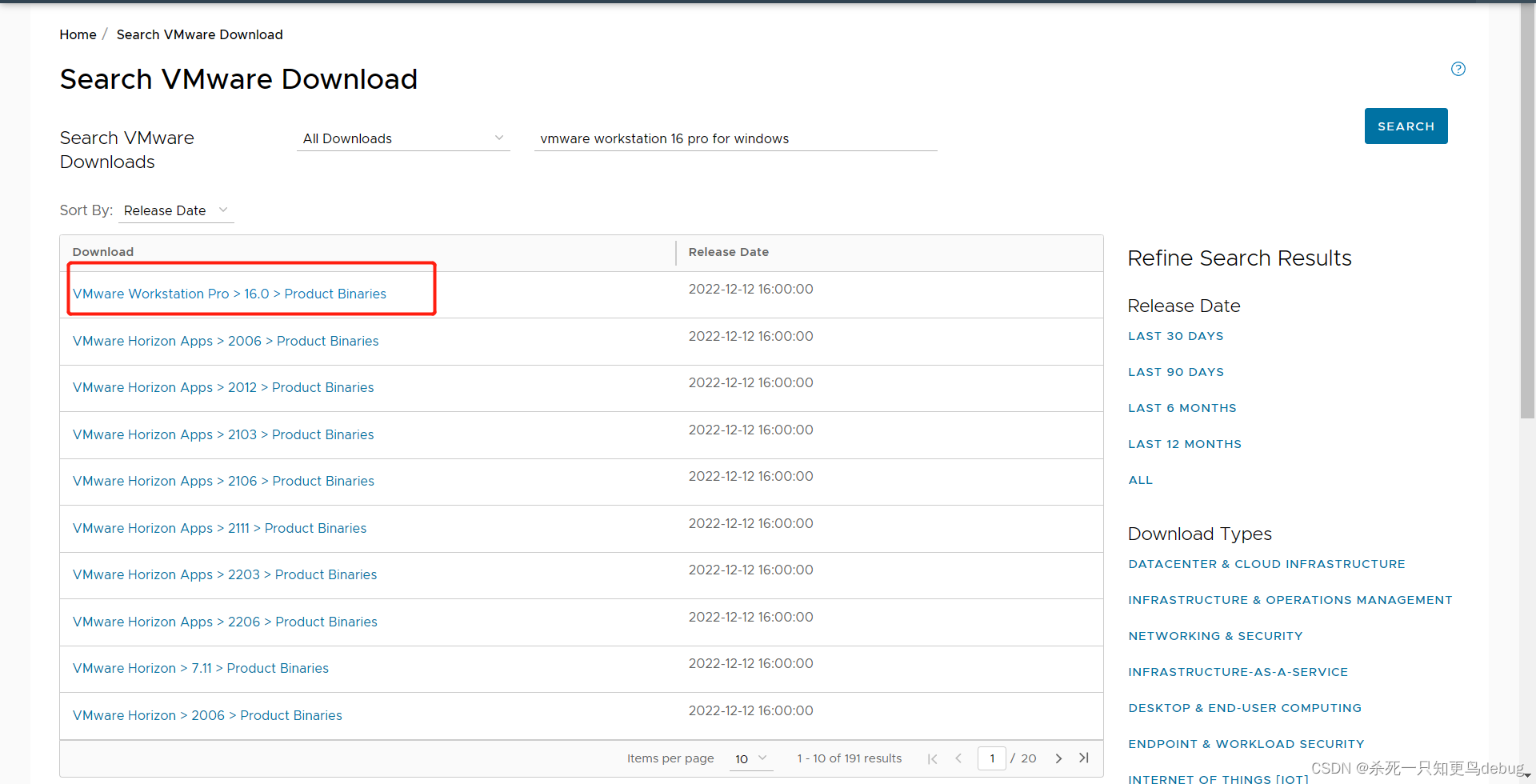
Task: Click the '1 - 10 of 191 results' text
Action: tap(849, 758)
